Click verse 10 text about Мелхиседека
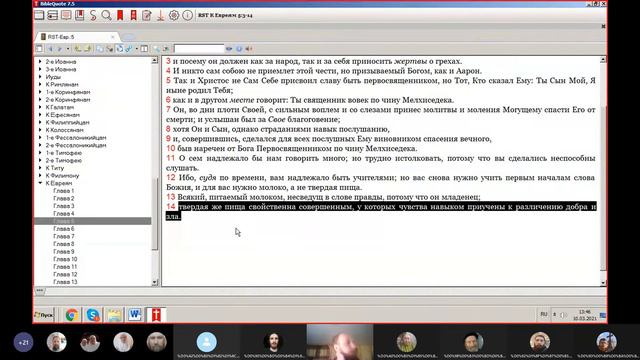This screenshot has width=640, height=360. 297,149
